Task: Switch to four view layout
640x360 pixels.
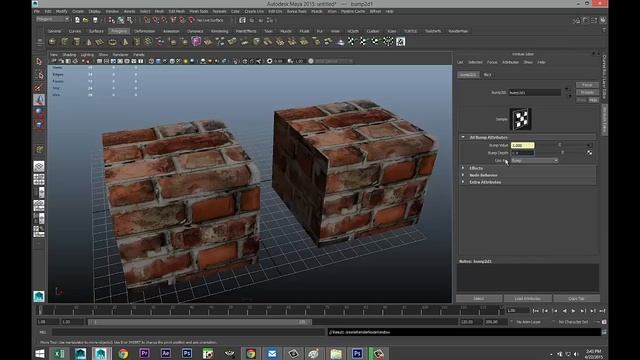Action: [x=39, y=179]
